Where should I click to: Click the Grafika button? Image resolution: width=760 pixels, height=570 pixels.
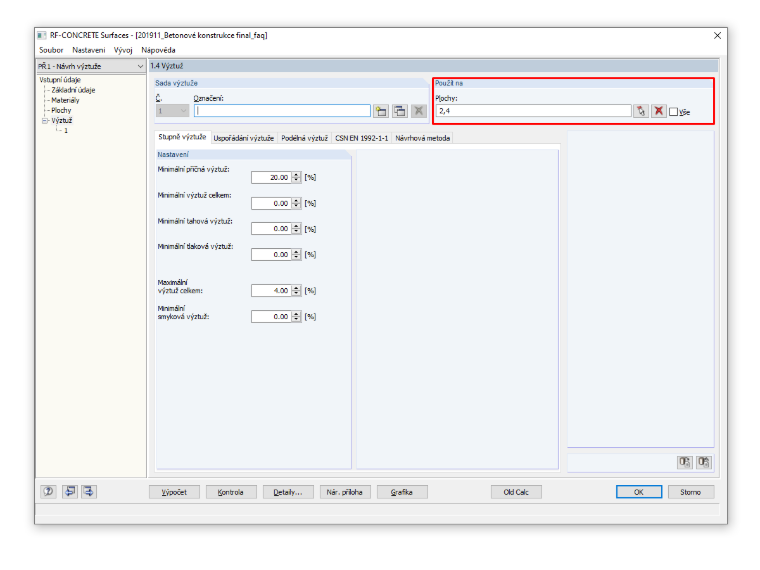coord(402,492)
